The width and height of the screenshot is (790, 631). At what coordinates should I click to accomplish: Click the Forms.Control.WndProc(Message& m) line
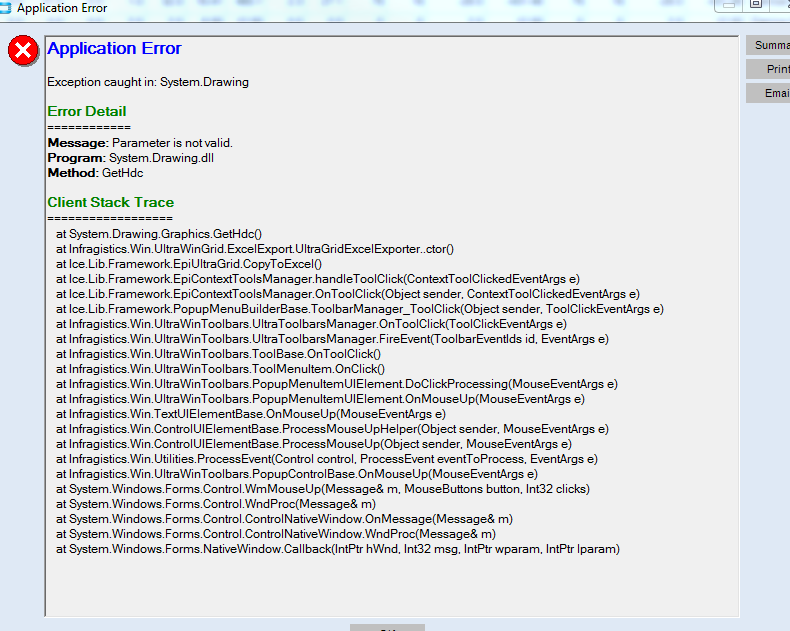[x=216, y=504]
